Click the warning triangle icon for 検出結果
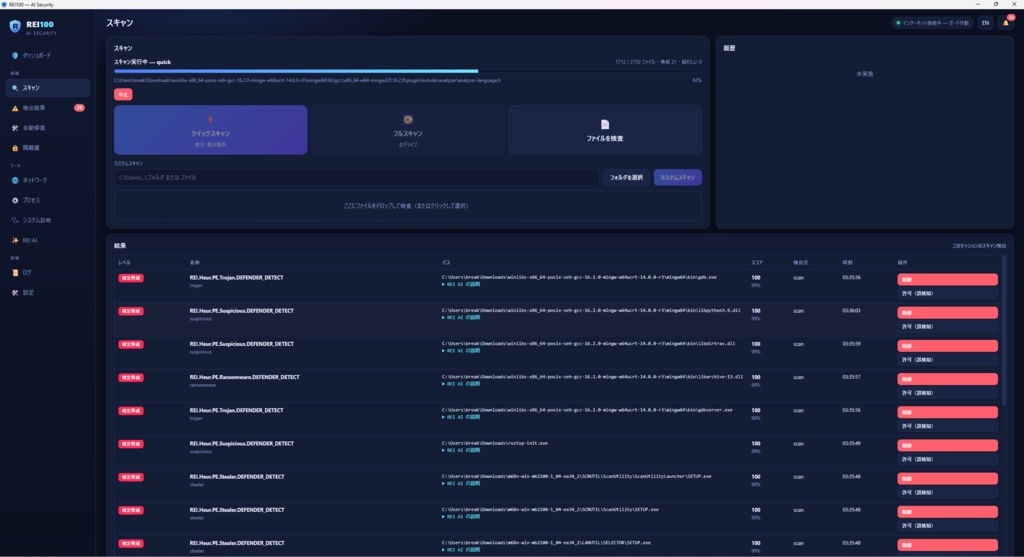The width and height of the screenshot is (1024, 557). (15, 108)
